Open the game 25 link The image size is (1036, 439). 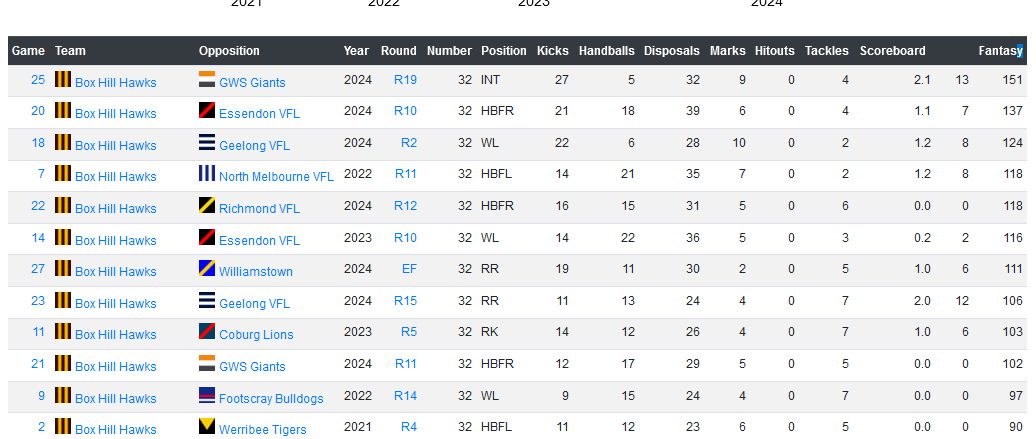pos(38,80)
